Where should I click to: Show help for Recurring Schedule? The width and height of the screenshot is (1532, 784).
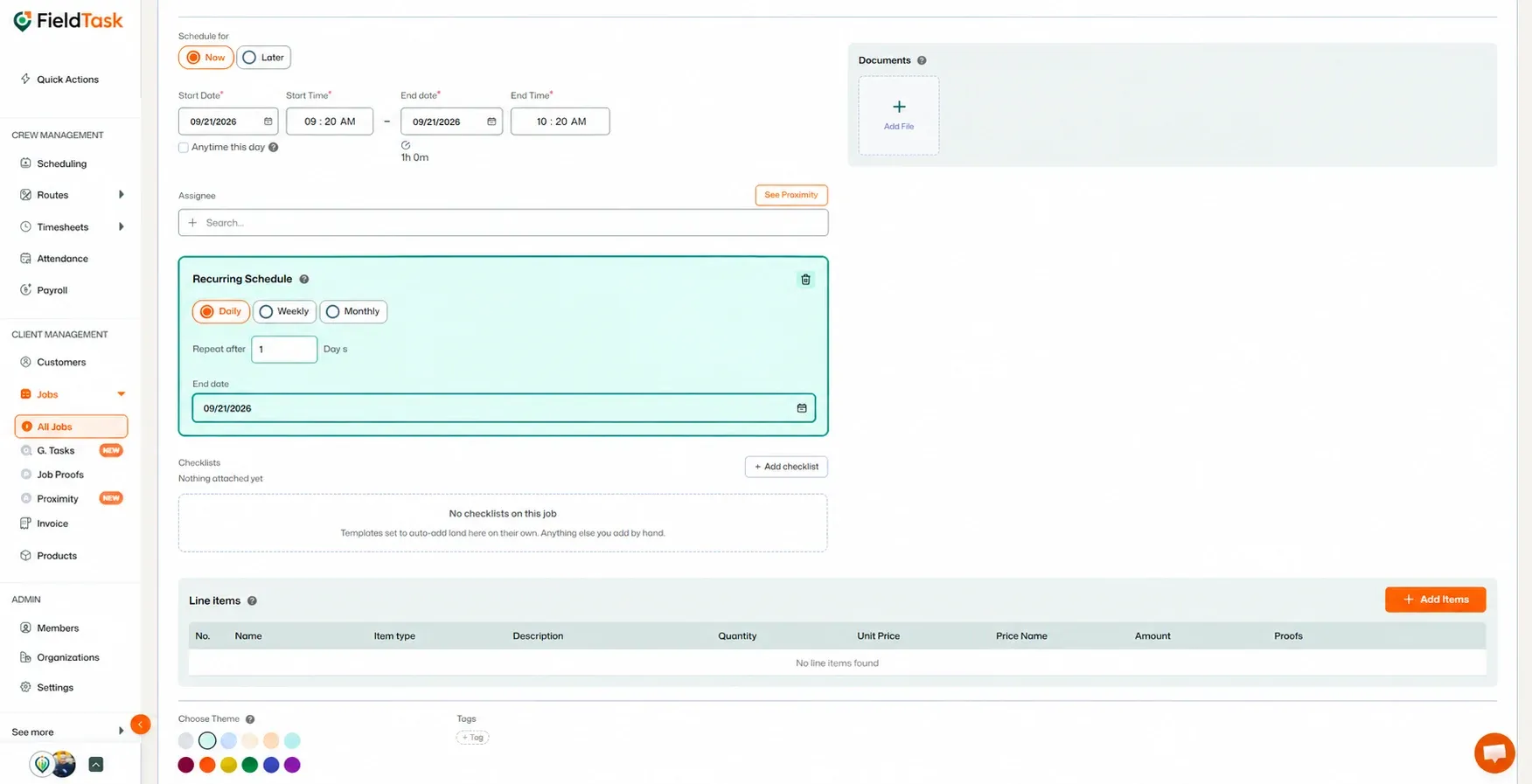(x=304, y=279)
